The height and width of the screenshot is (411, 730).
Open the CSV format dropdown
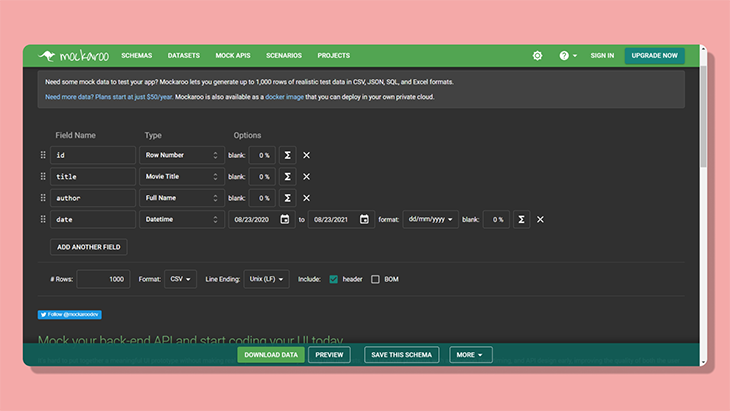[180, 279]
